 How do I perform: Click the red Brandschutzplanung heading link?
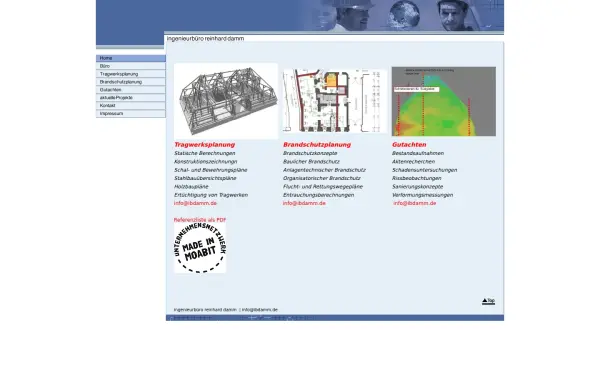[x=317, y=145]
